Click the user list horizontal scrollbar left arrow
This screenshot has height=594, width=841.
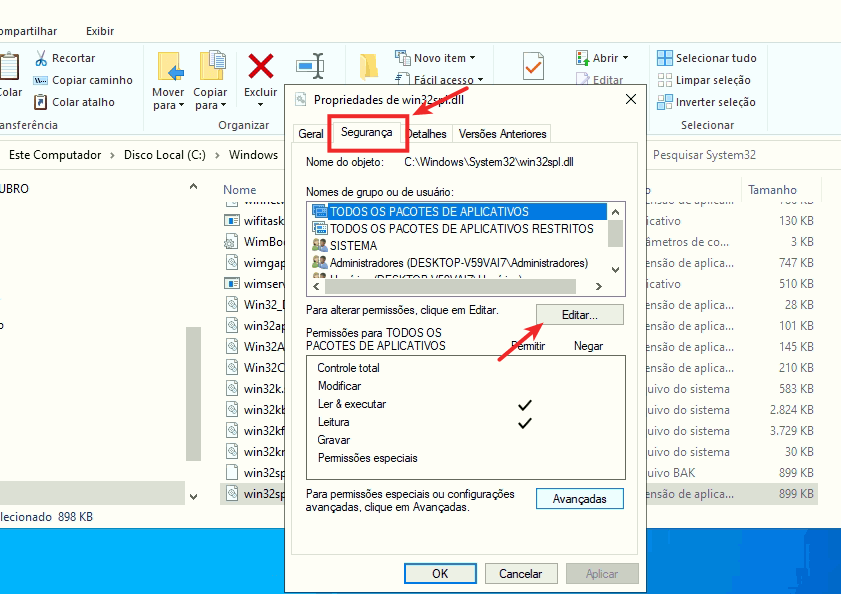[316, 287]
